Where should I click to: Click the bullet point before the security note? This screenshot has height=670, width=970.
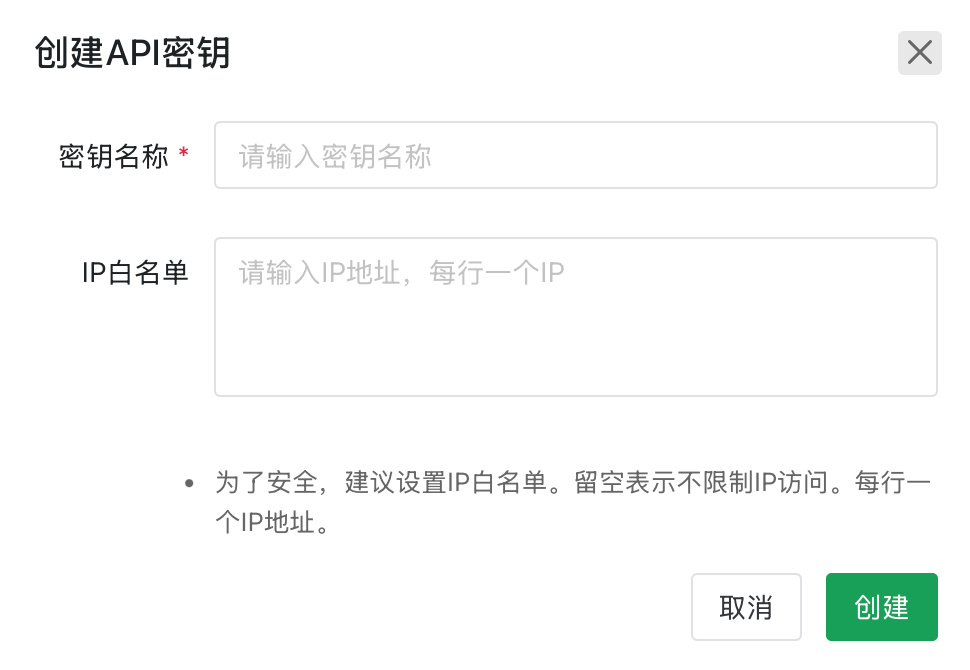point(189,483)
